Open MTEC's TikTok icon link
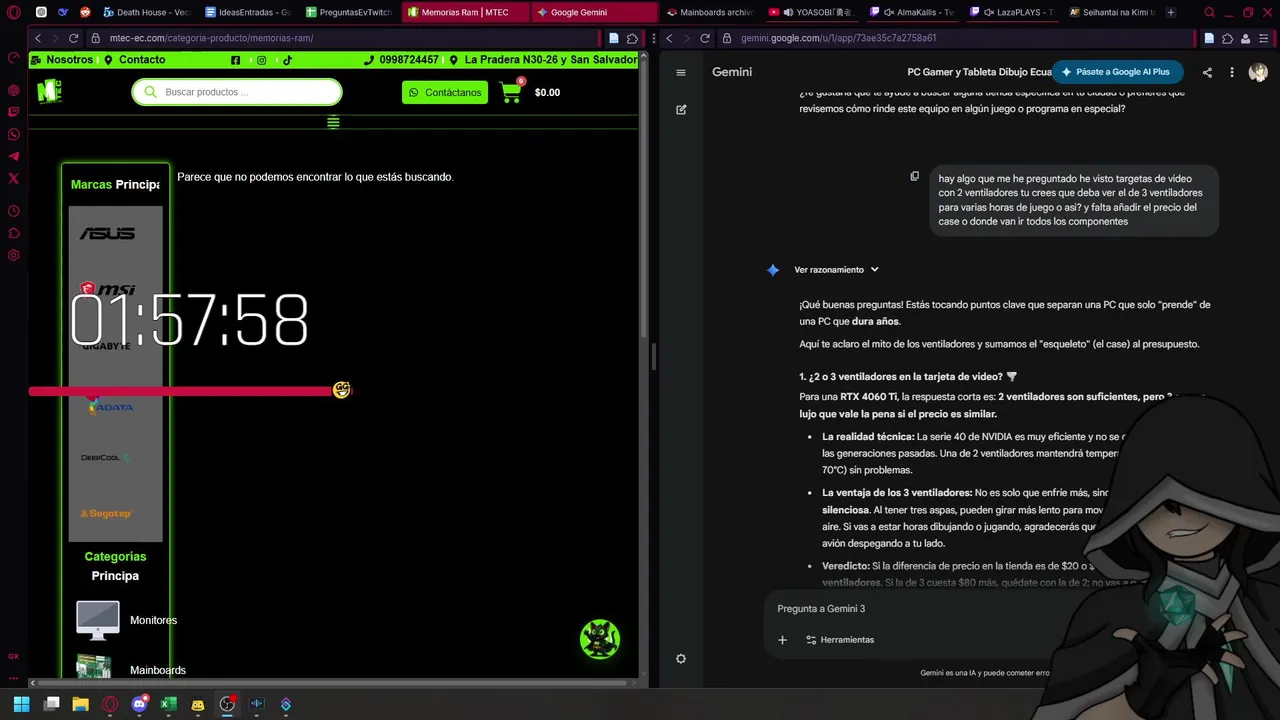1280x720 pixels. (287, 60)
